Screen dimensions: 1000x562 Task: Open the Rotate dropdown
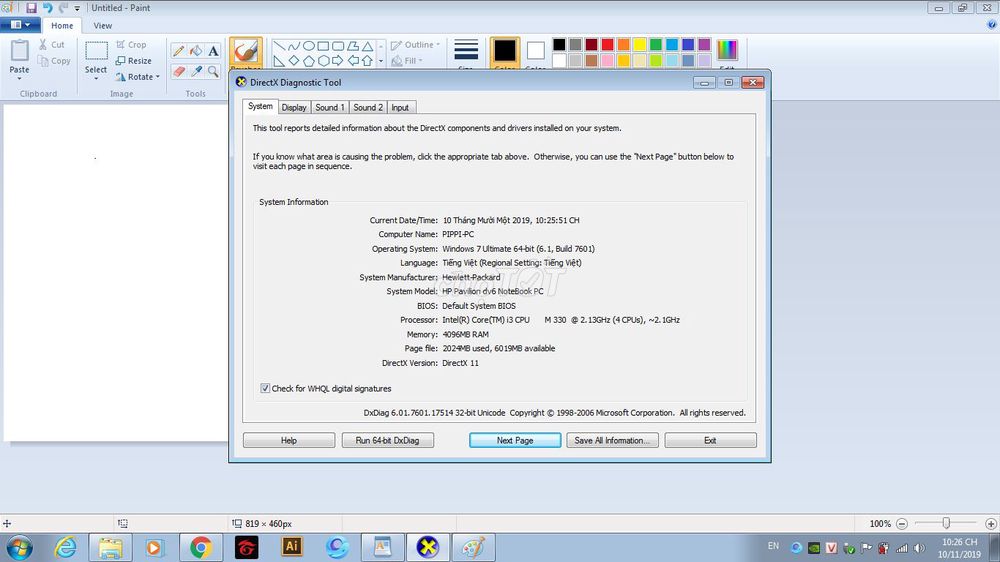[x=138, y=77]
